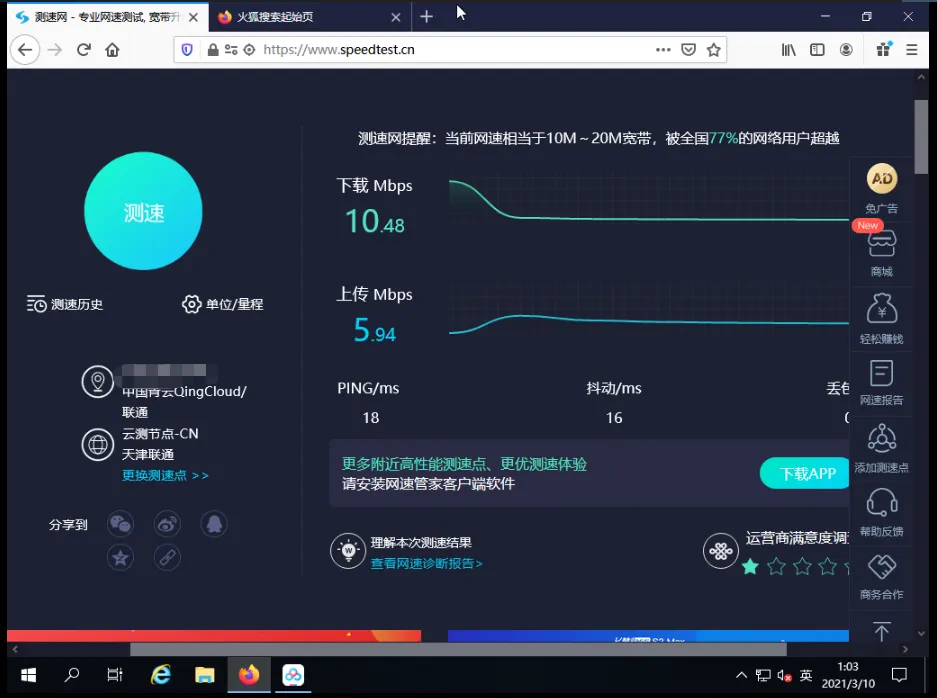Screen dimensions: 937x698
Task: Give one star in satisfaction survey
Action: 751,566
